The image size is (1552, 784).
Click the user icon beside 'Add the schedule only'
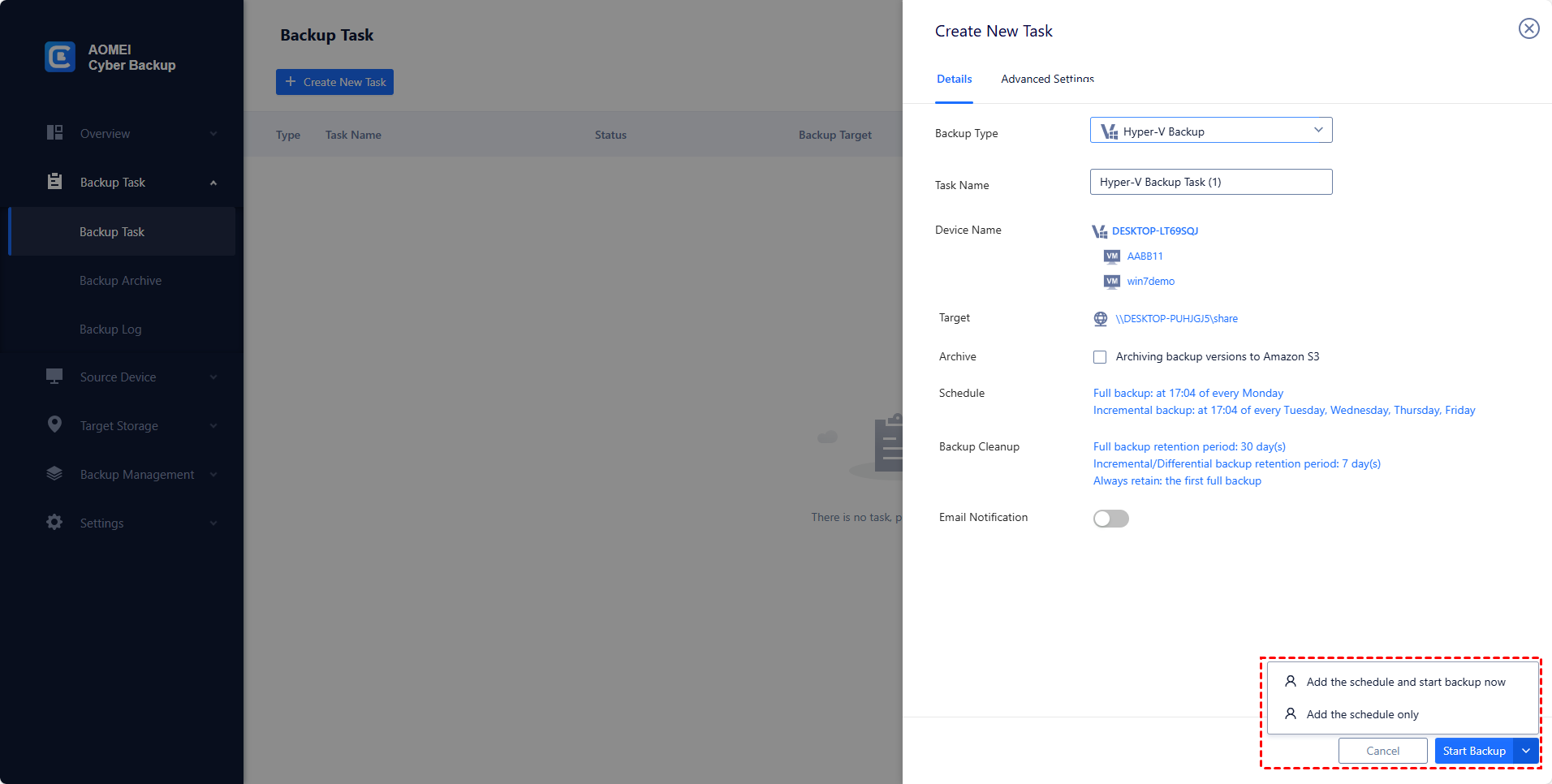[1291, 714]
